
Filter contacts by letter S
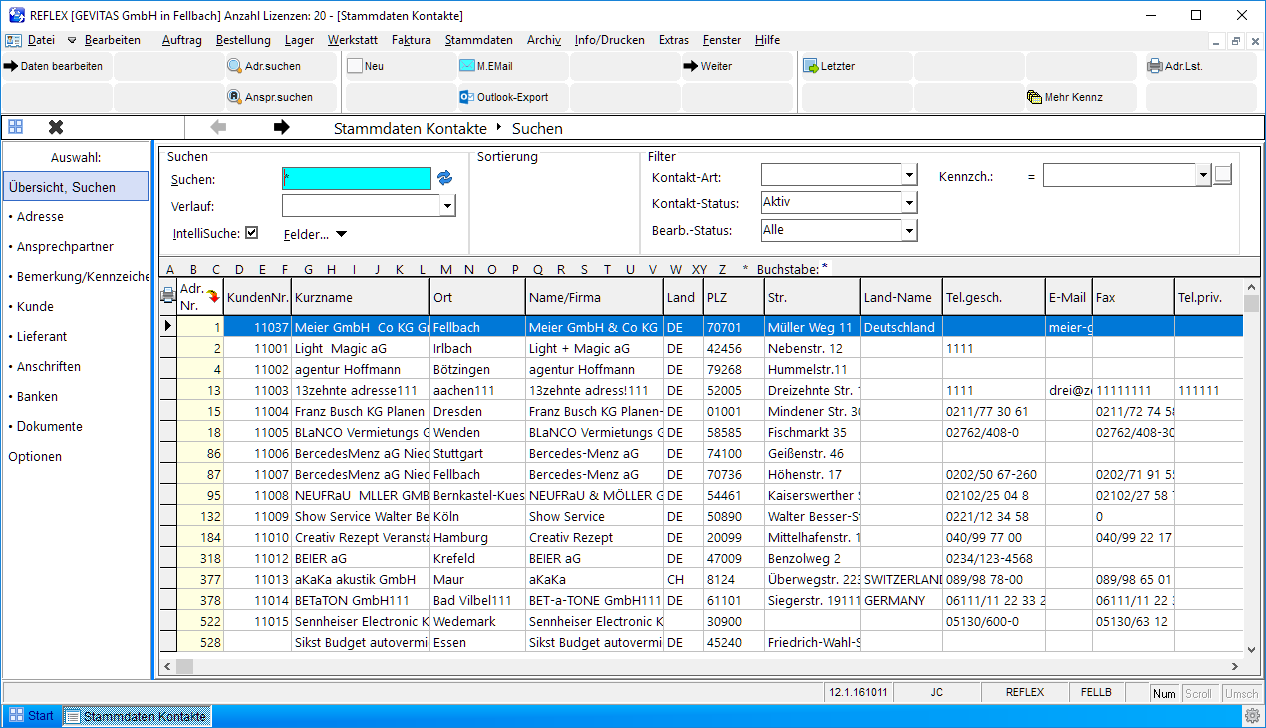(x=584, y=269)
